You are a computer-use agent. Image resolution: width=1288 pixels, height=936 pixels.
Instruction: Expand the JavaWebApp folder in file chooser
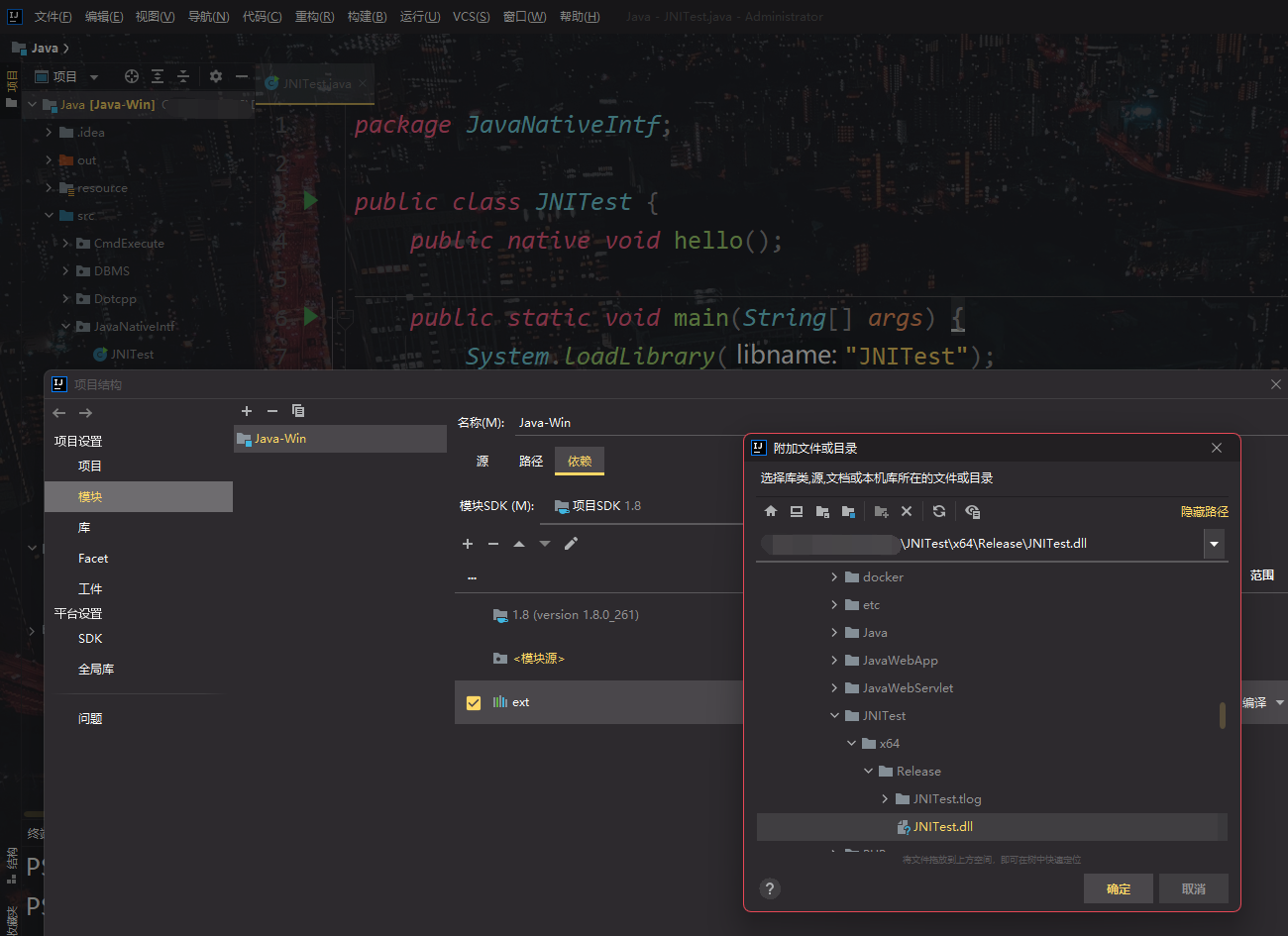click(x=834, y=660)
